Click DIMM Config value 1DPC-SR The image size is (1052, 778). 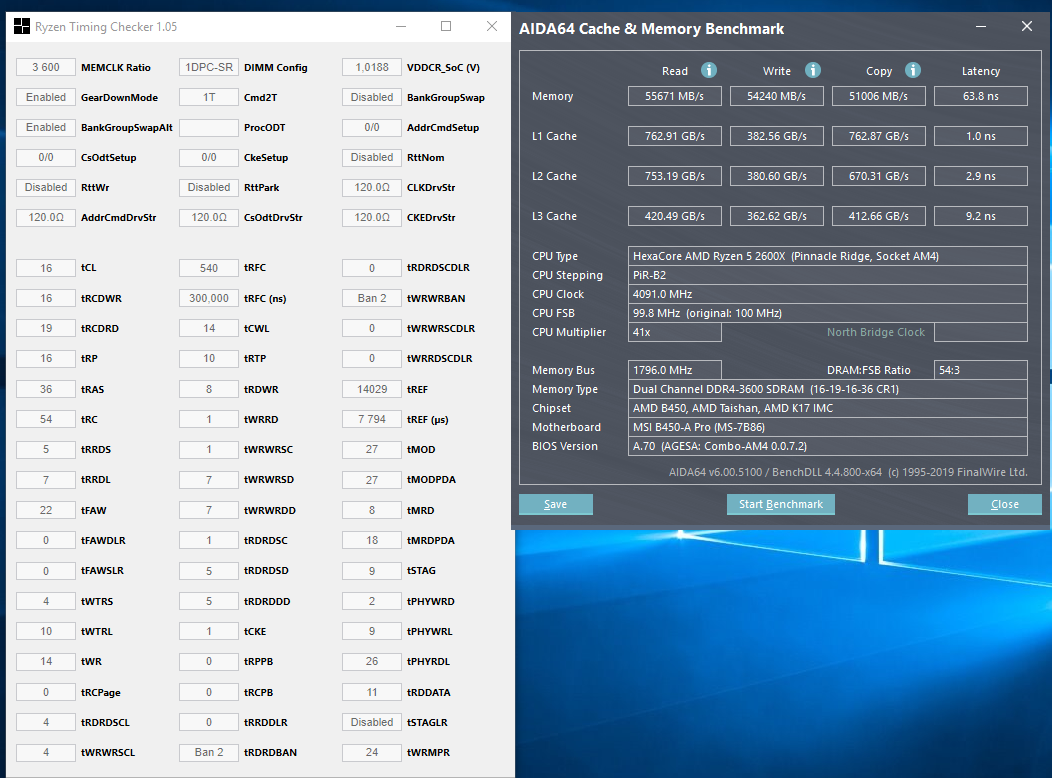(209, 67)
